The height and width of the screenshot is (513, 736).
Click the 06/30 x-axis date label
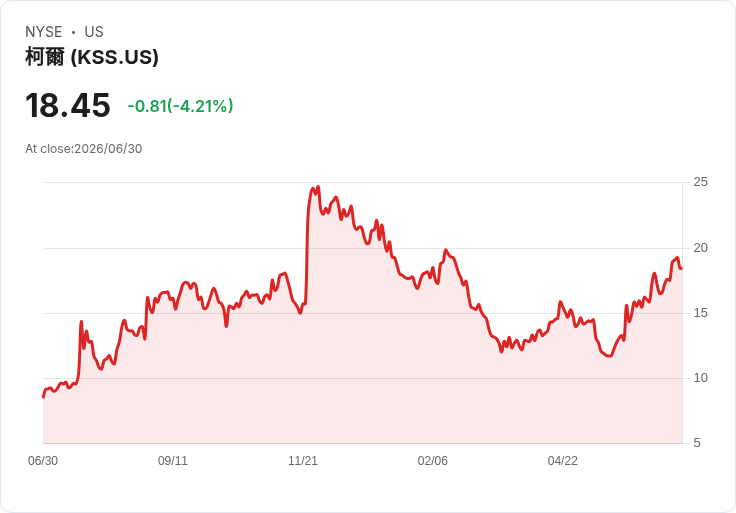coord(43,461)
